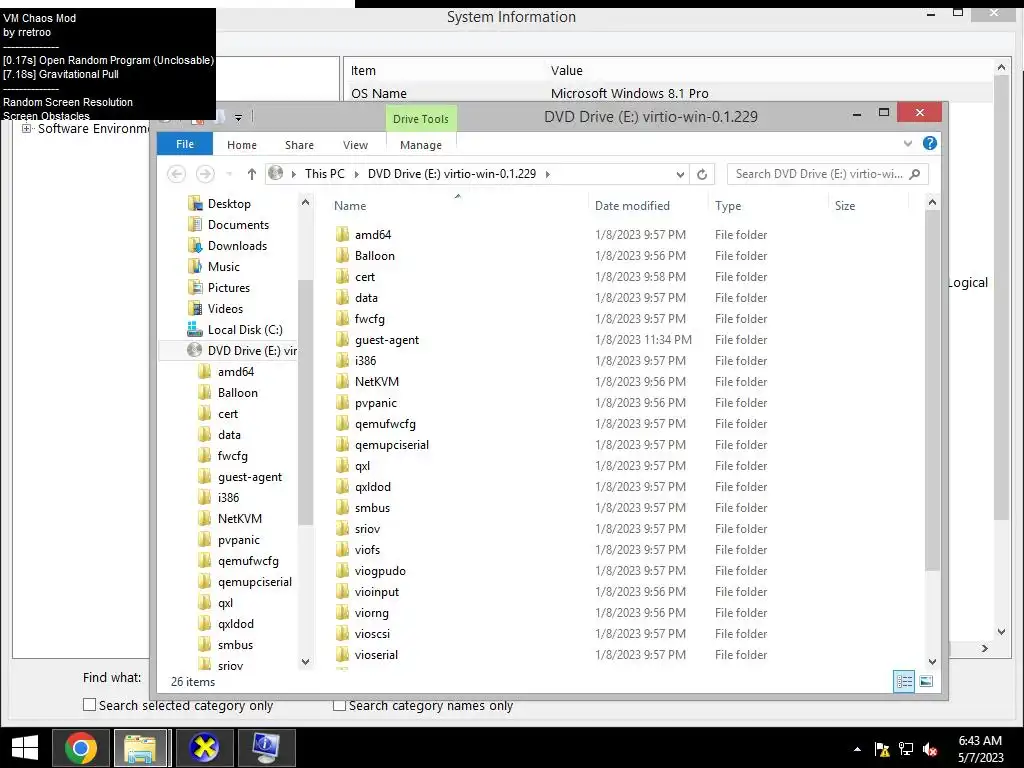Click navigation pane scroll down arrow
Image resolution: width=1024 pixels, height=768 pixels.
(x=305, y=662)
